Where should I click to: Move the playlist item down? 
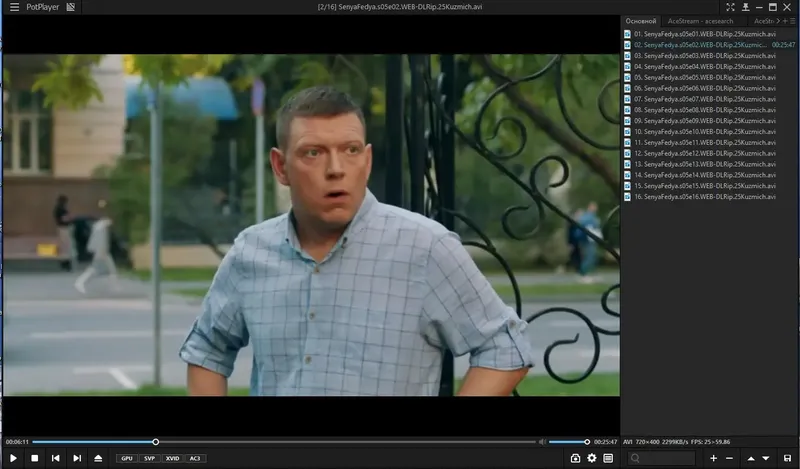point(766,458)
